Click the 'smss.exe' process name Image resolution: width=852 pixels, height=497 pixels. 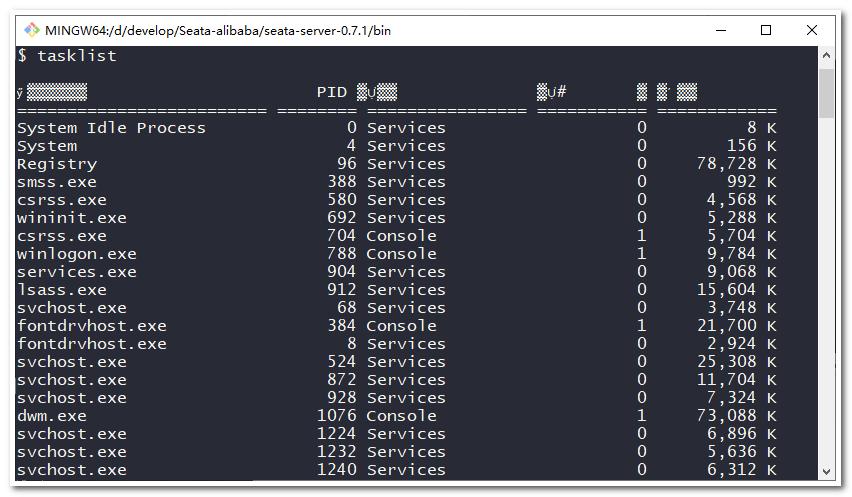[x=57, y=182]
